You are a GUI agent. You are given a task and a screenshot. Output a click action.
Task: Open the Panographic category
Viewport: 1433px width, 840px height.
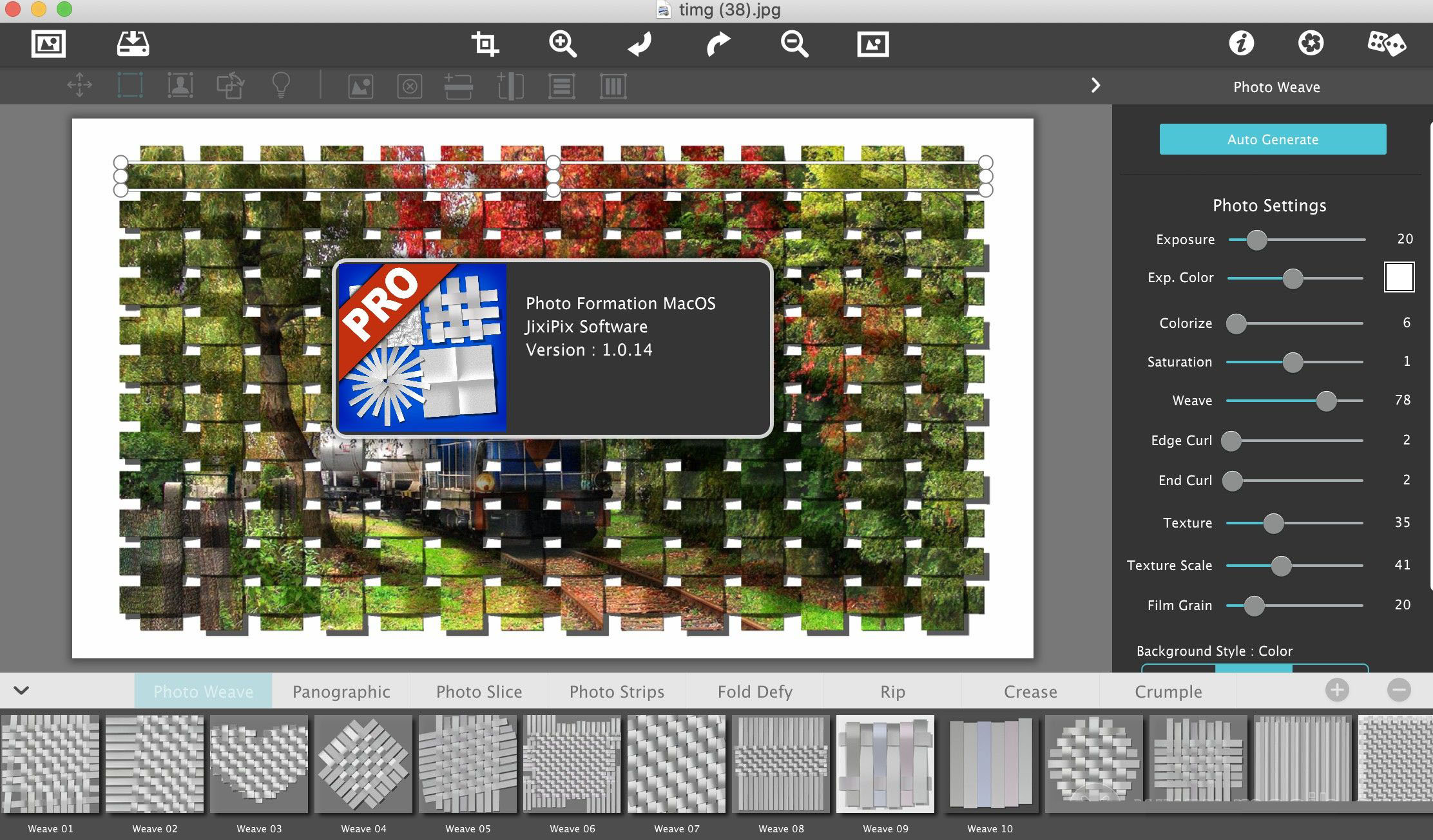coord(341,691)
